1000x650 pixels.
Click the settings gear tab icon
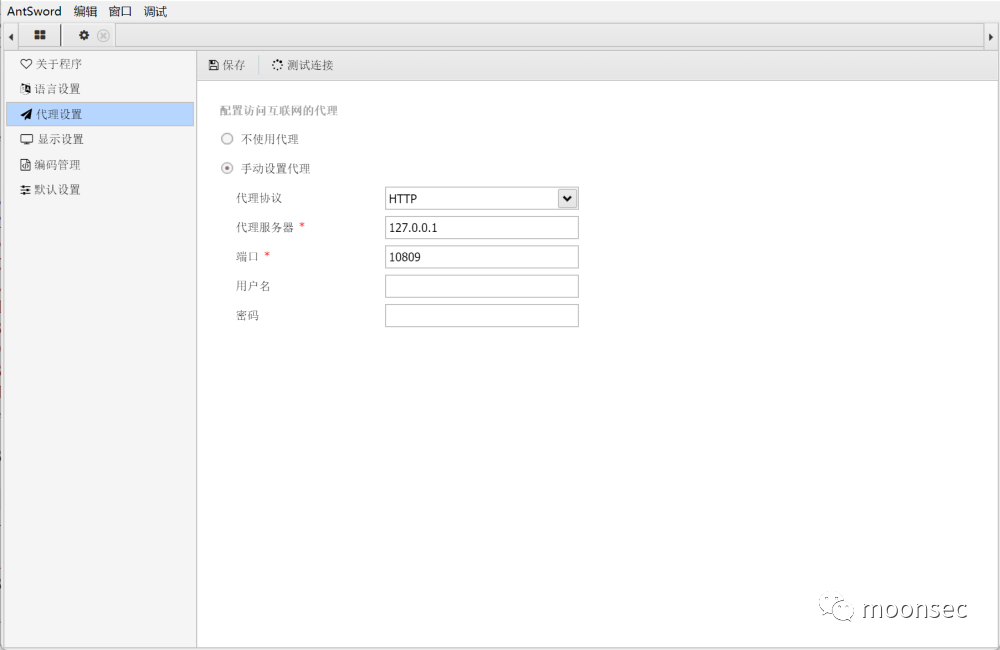(x=84, y=35)
